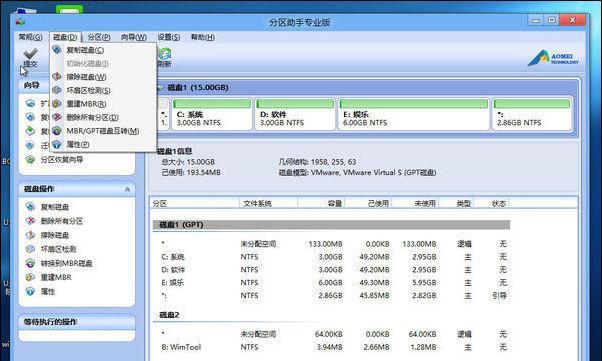This screenshot has width=602, height=361.
Task: Choose 擦除磁盘(W) from the 磁盘 menu
Action: pyautogui.click(x=86, y=77)
